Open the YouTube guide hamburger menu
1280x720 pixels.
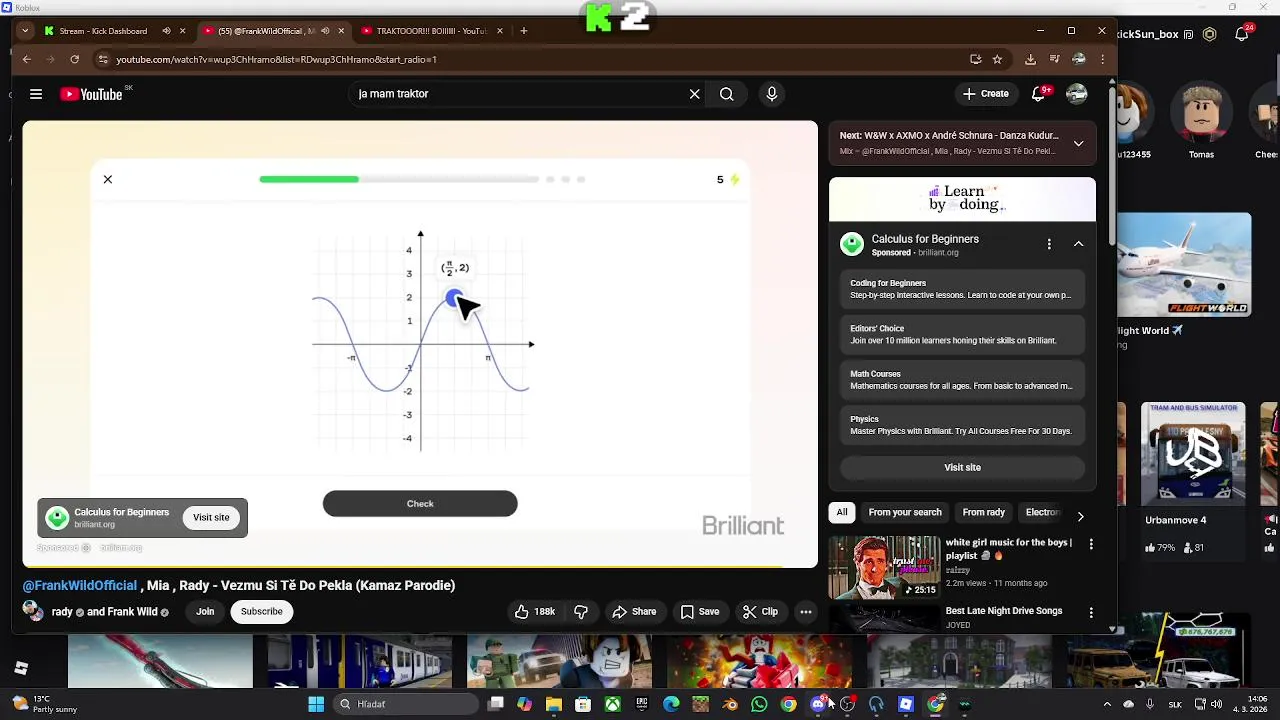click(36, 94)
